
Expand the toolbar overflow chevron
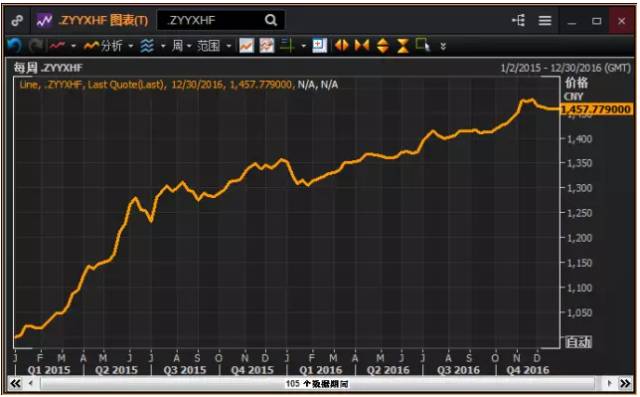443,46
